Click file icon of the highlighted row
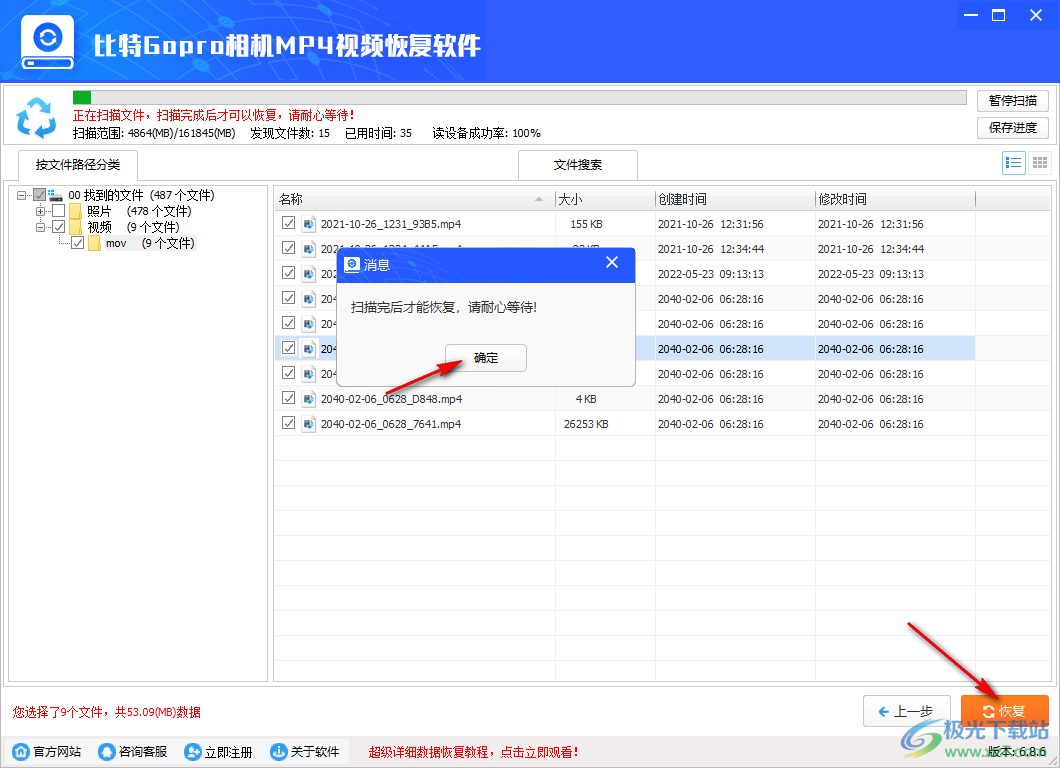The image size is (1060, 768). pos(308,349)
